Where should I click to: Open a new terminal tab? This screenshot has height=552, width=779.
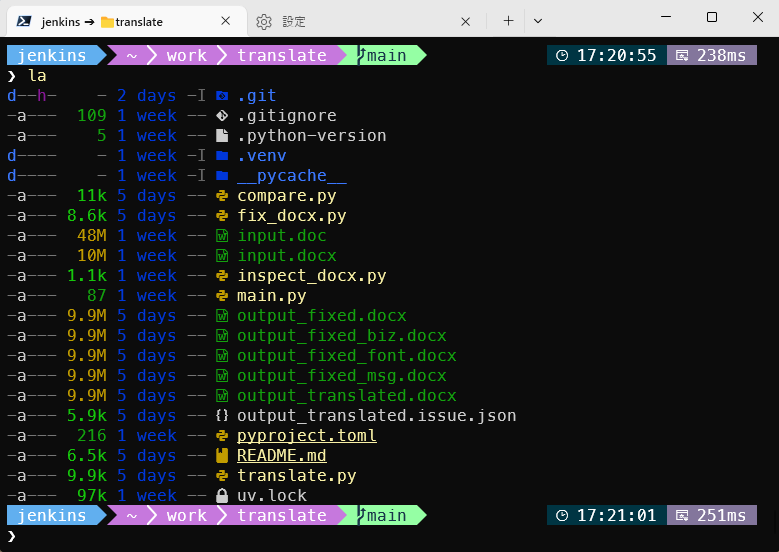508,21
